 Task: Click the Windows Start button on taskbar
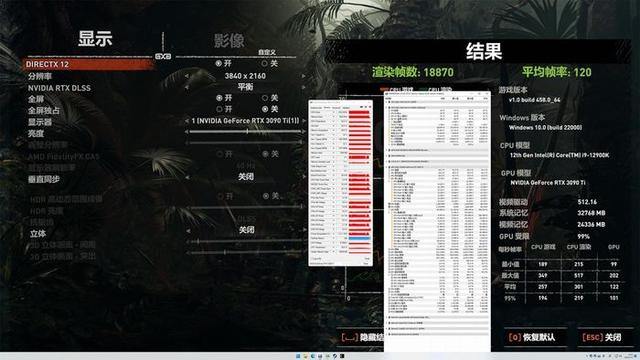298,356
